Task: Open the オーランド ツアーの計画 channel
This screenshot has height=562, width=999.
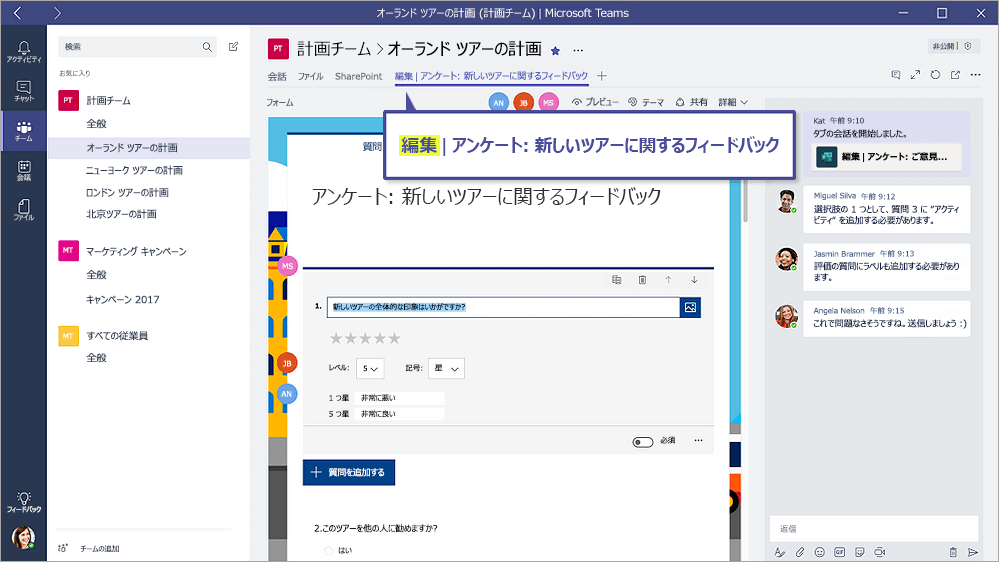Action: pos(149,148)
